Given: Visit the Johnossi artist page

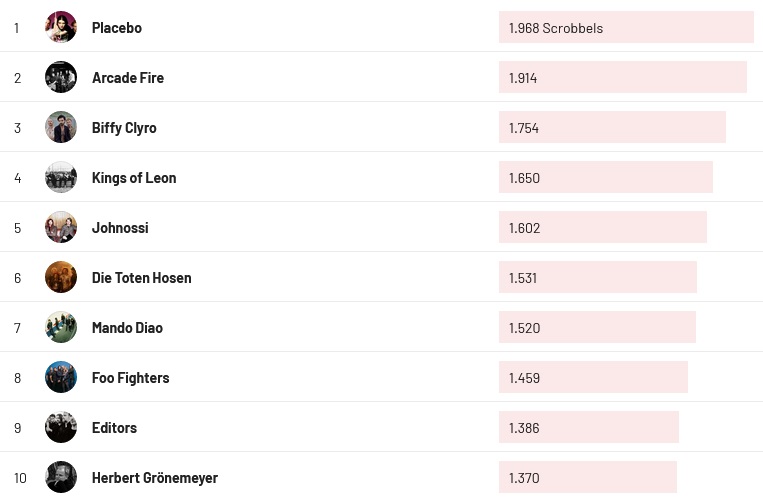Looking at the screenshot, I should point(120,228).
